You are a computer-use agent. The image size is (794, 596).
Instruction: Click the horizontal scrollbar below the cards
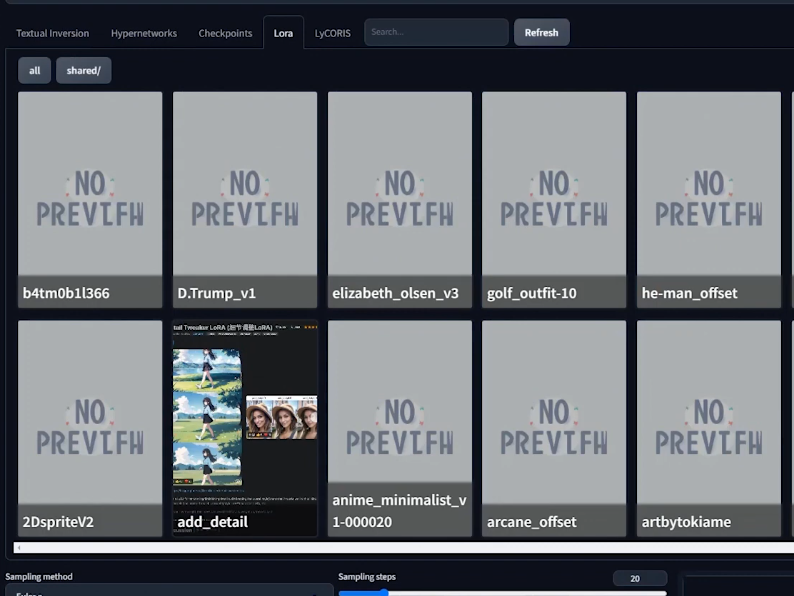[404, 547]
